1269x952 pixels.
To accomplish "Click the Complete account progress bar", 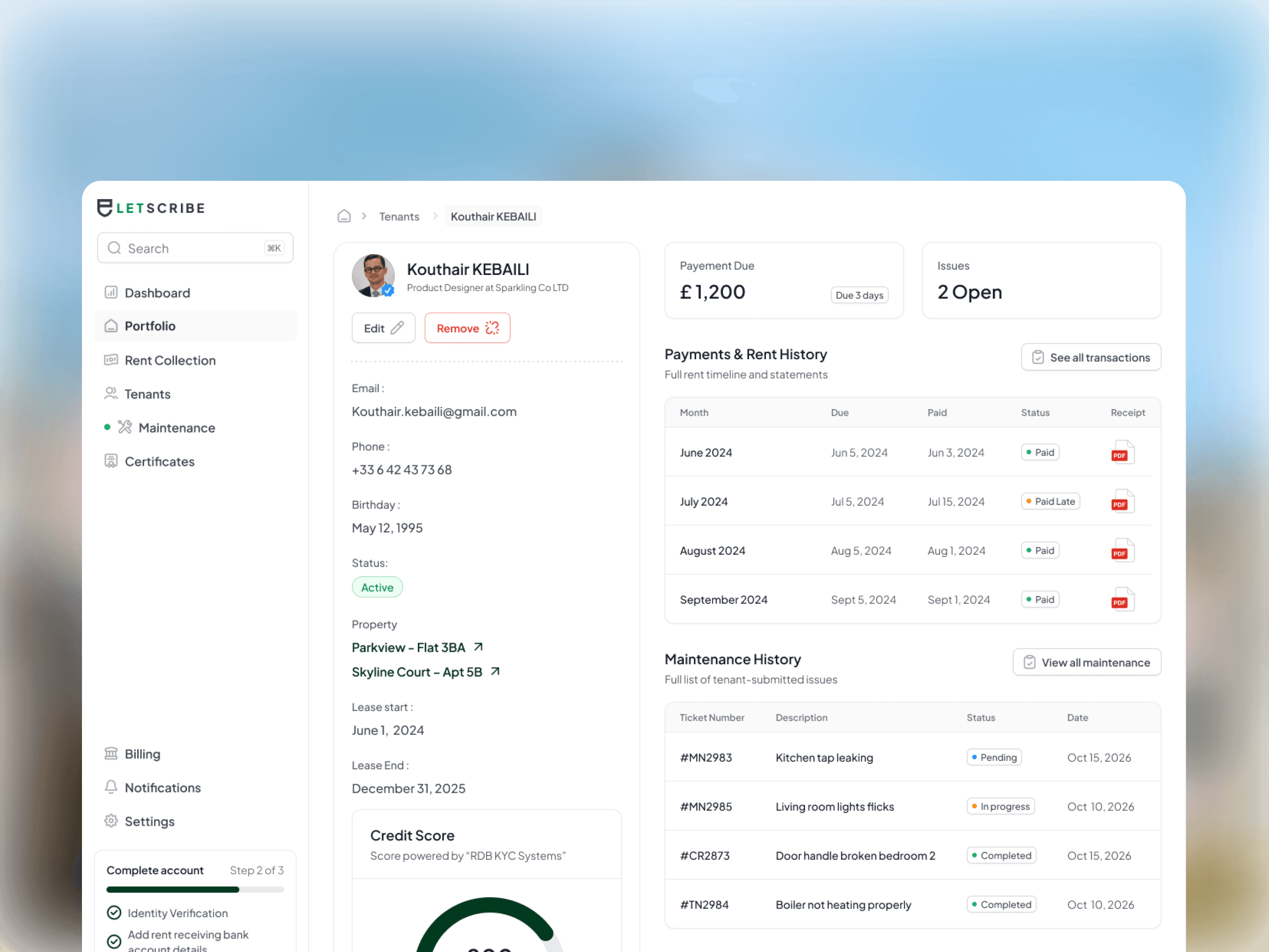I will (x=195, y=889).
